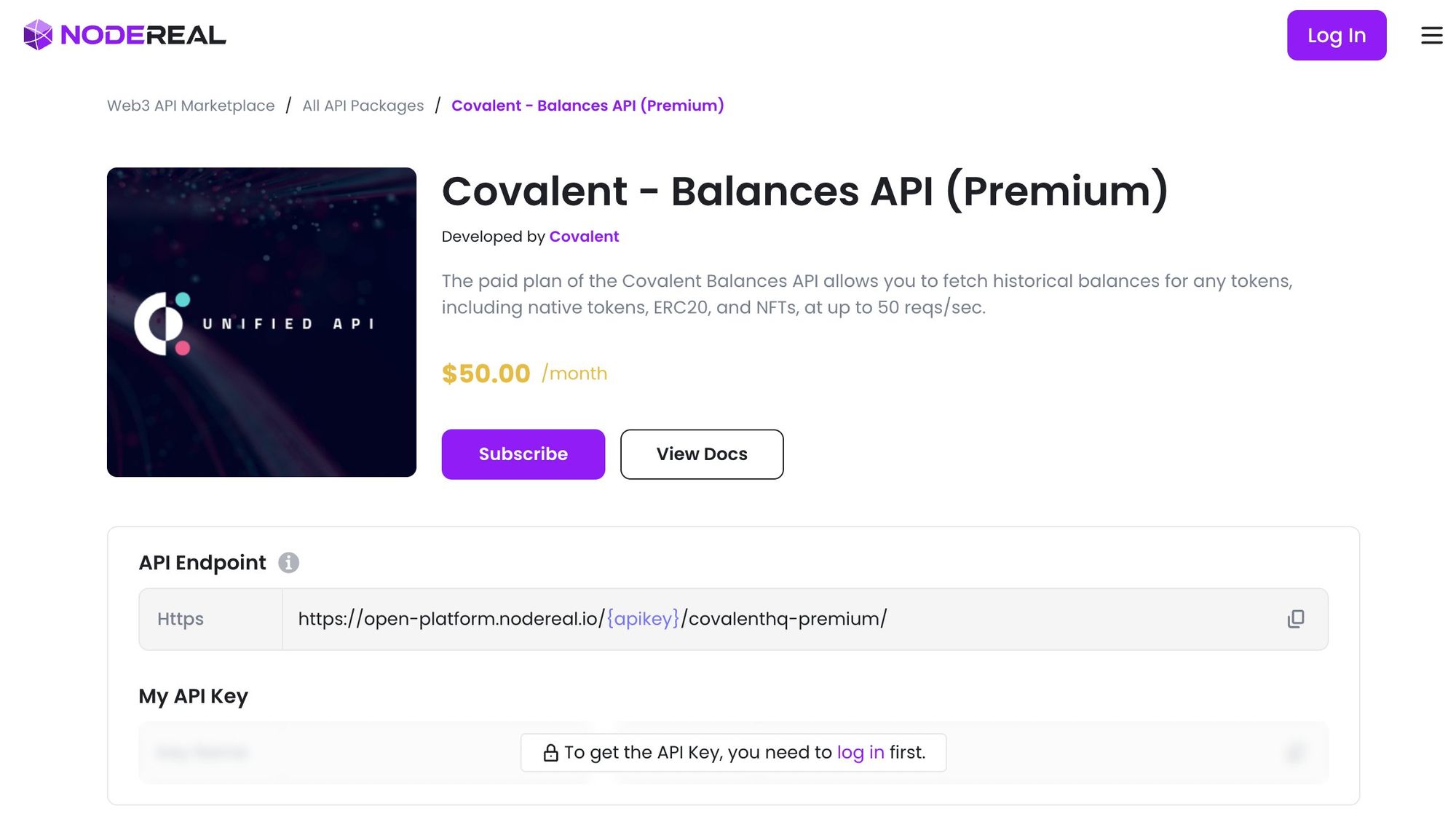The height and width of the screenshot is (822, 1456).
Task: Copy the API endpoint URL
Action: point(1296,619)
